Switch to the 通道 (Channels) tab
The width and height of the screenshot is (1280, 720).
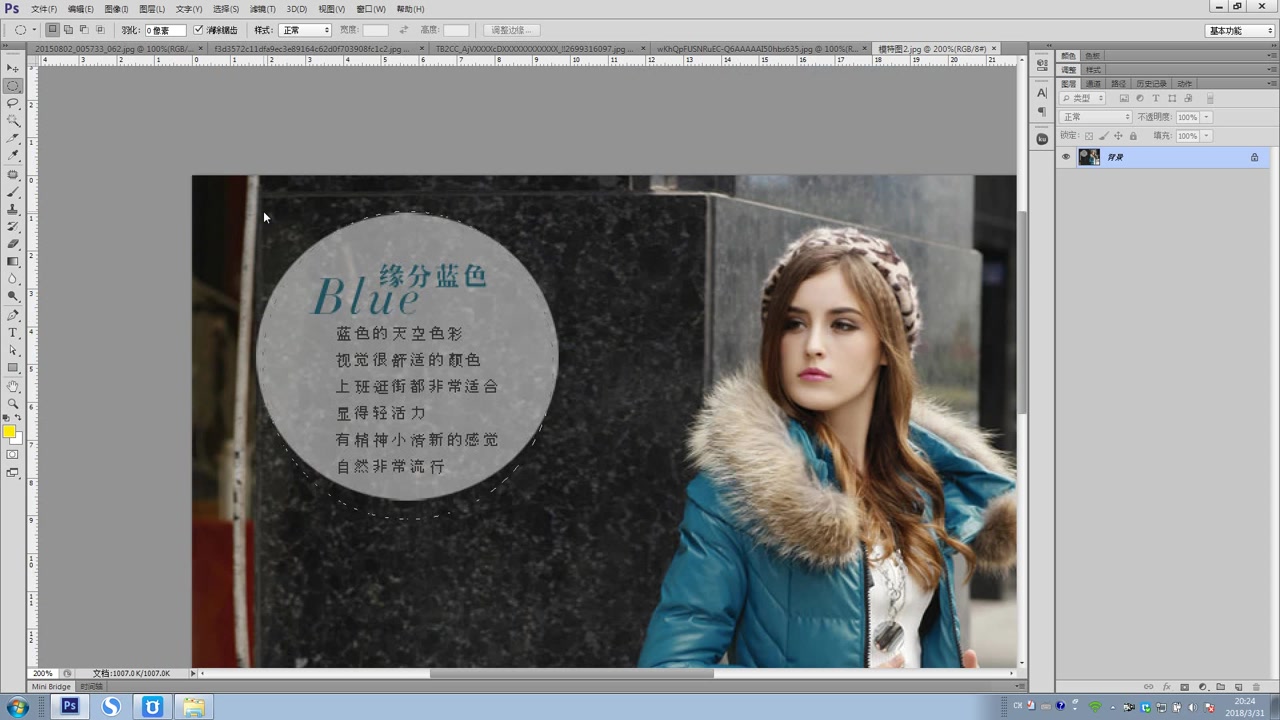1094,84
